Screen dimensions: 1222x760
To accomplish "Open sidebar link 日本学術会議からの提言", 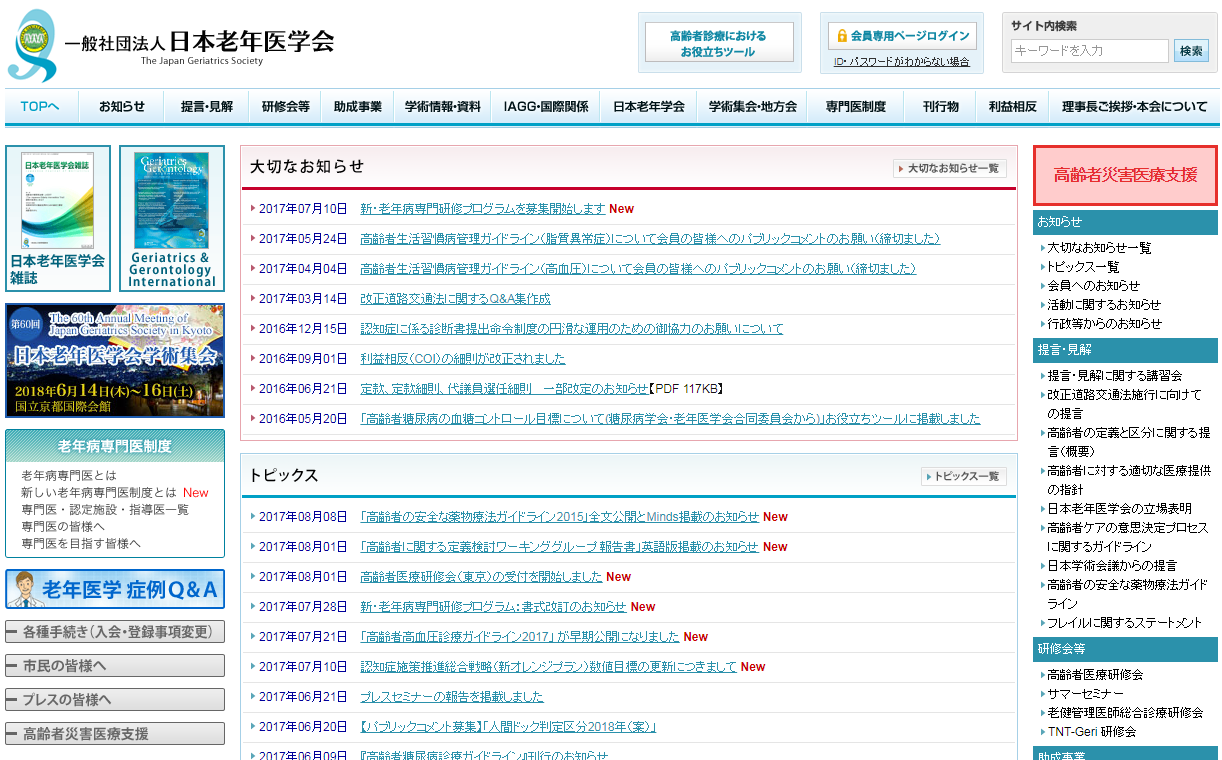I will 1112,565.
